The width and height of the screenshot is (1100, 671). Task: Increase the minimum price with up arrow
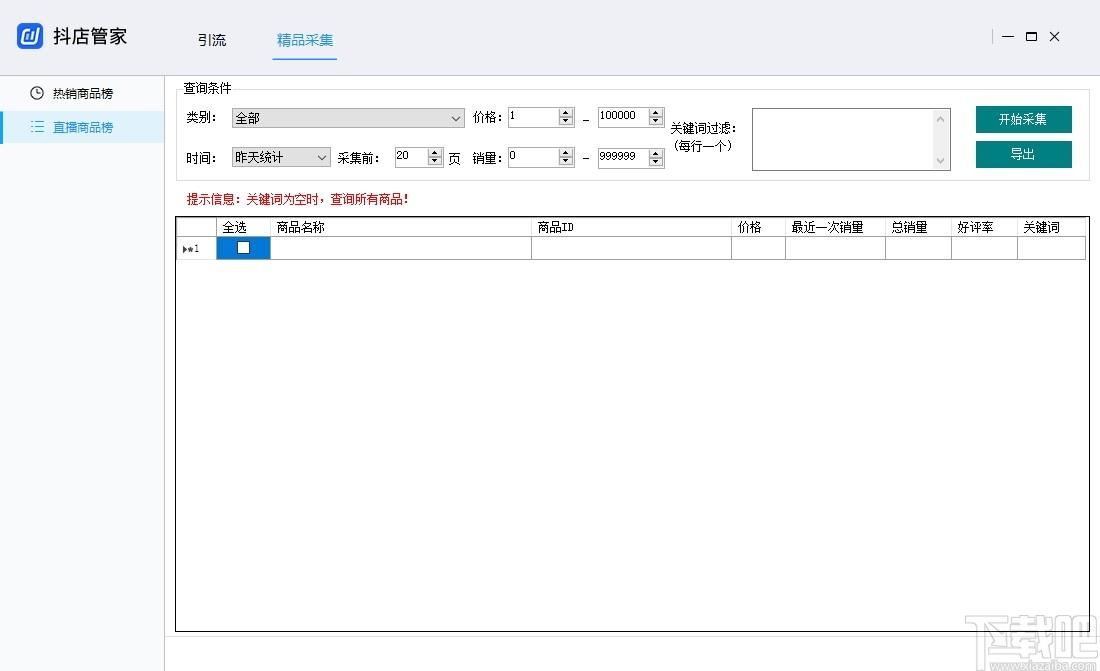point(566,113)
